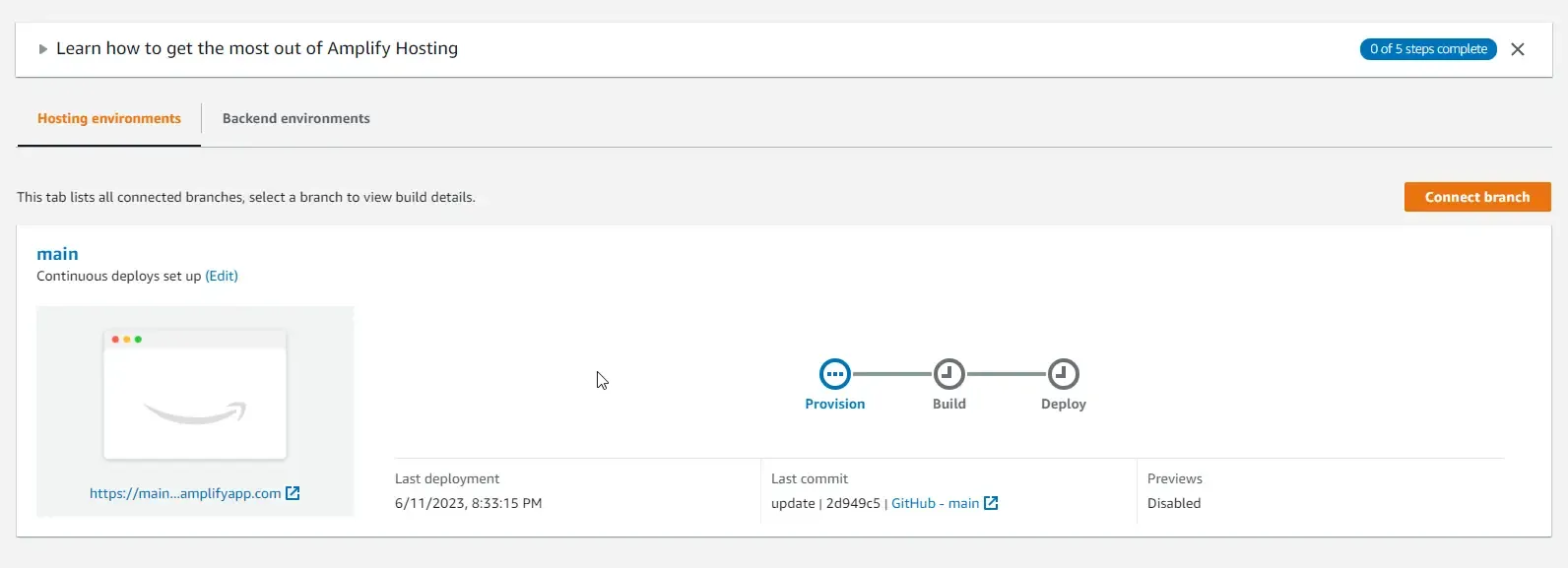Click Edit next to continuous deploys
The width and height of the screenshot is (1568, 568).
coord(222,276)
